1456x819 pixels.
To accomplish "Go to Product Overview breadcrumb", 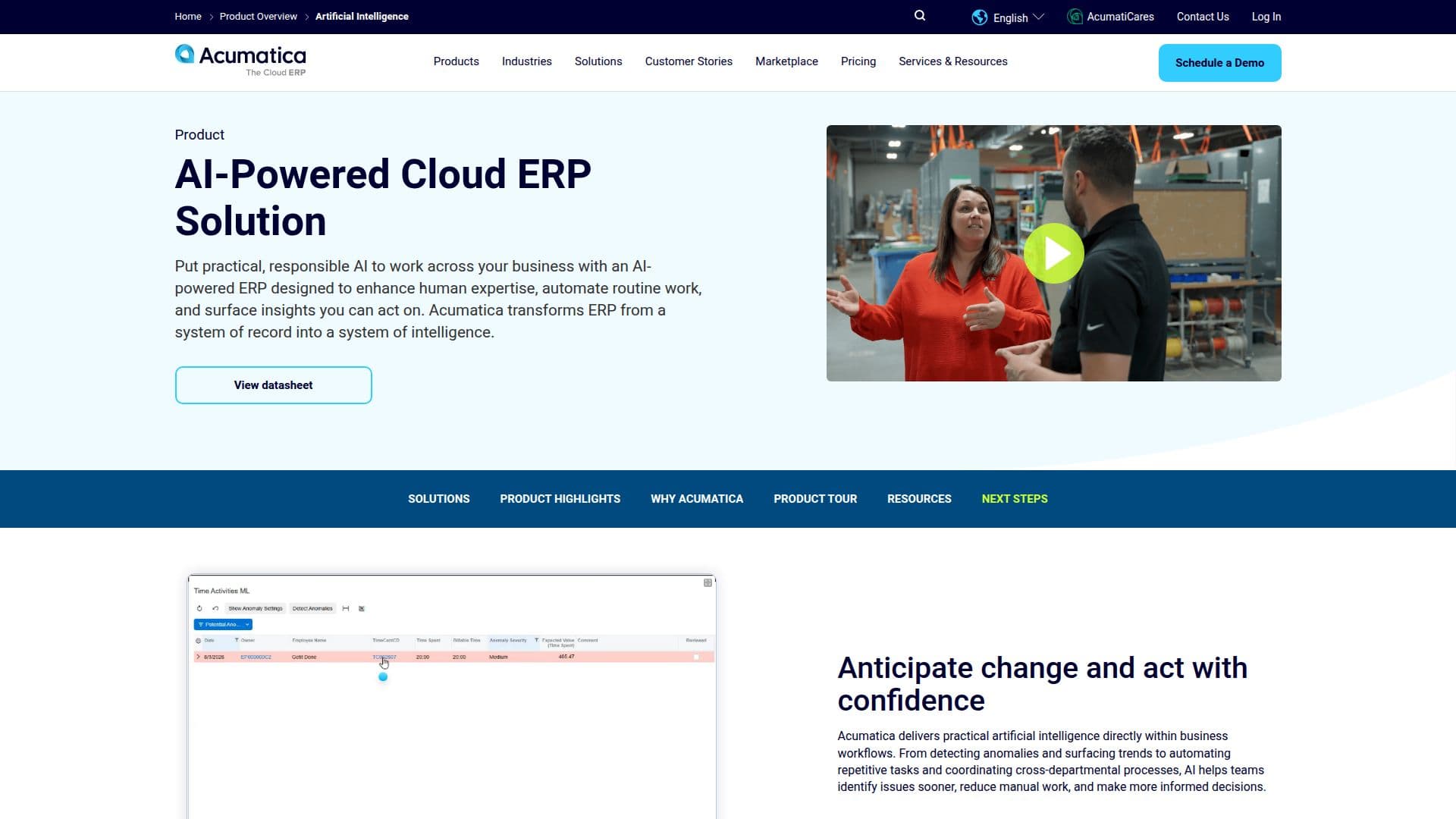I will point(258,16).
